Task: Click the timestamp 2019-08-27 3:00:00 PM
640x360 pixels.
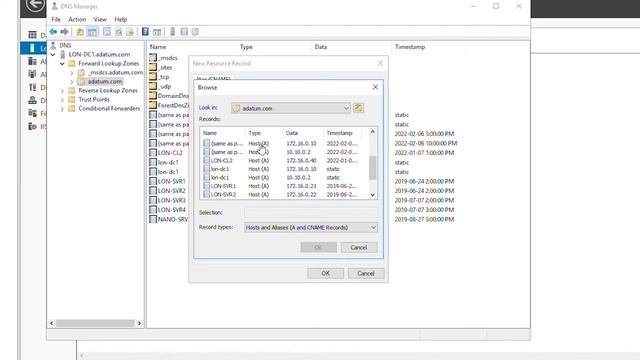Action: tap(424, 219)
